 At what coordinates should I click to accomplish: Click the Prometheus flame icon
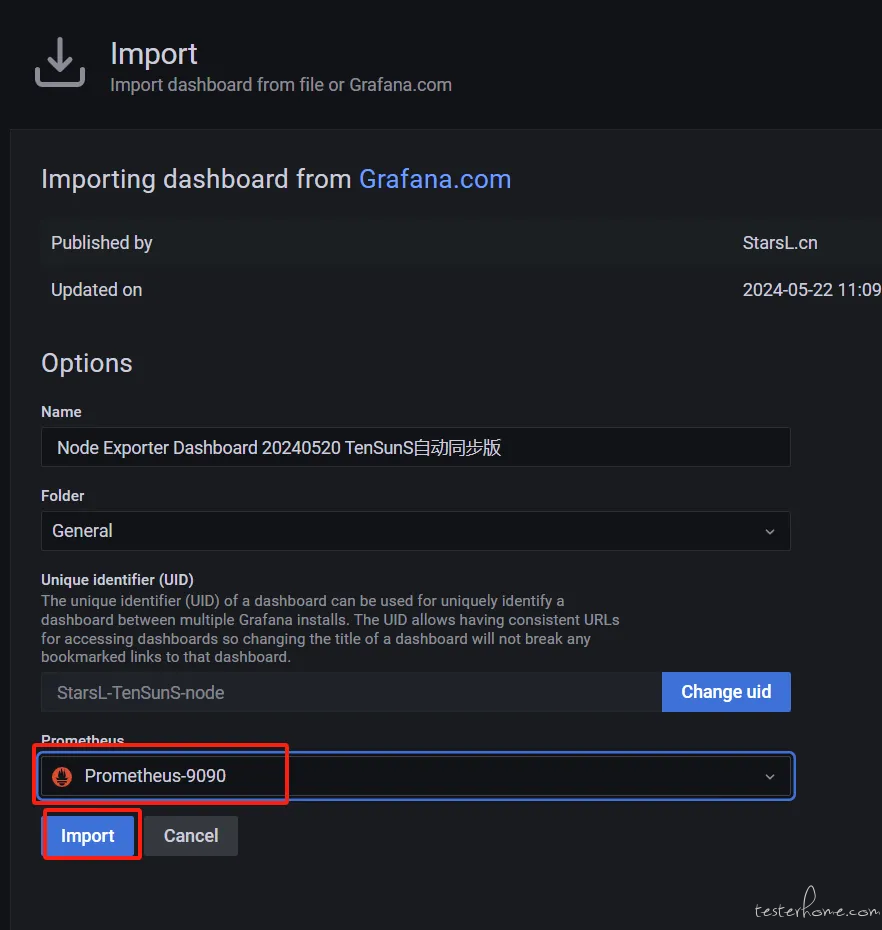(62, 776)
